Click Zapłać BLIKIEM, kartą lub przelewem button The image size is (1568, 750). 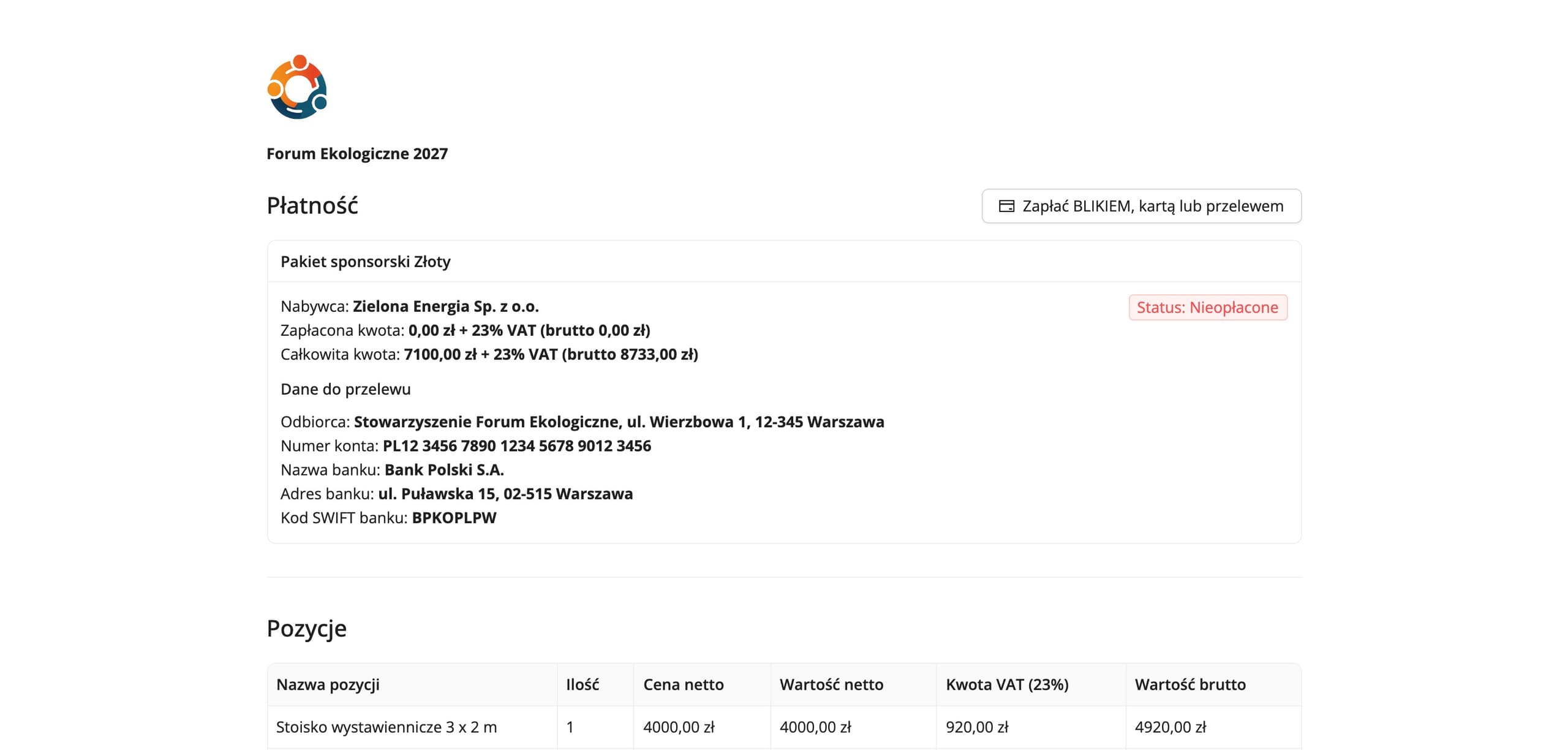[1142, 206]
